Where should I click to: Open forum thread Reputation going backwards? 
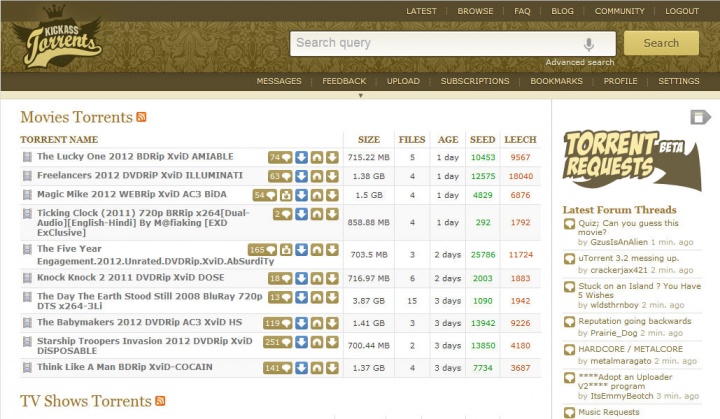click(635, 321)
